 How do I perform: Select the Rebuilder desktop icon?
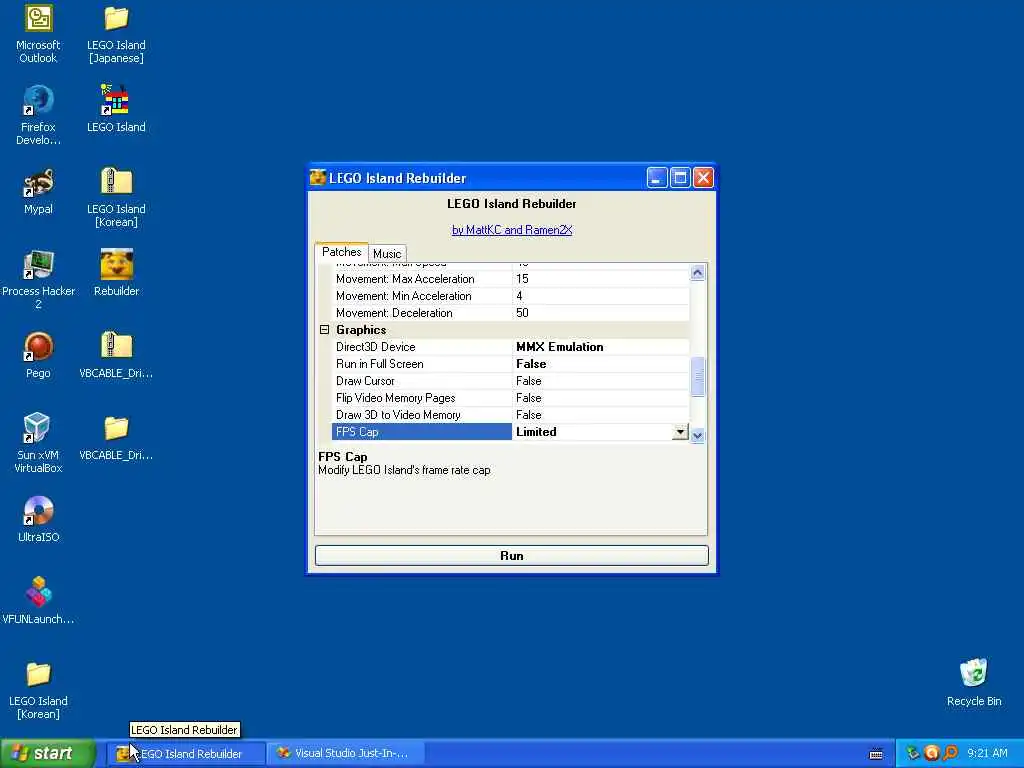(116, 264)
